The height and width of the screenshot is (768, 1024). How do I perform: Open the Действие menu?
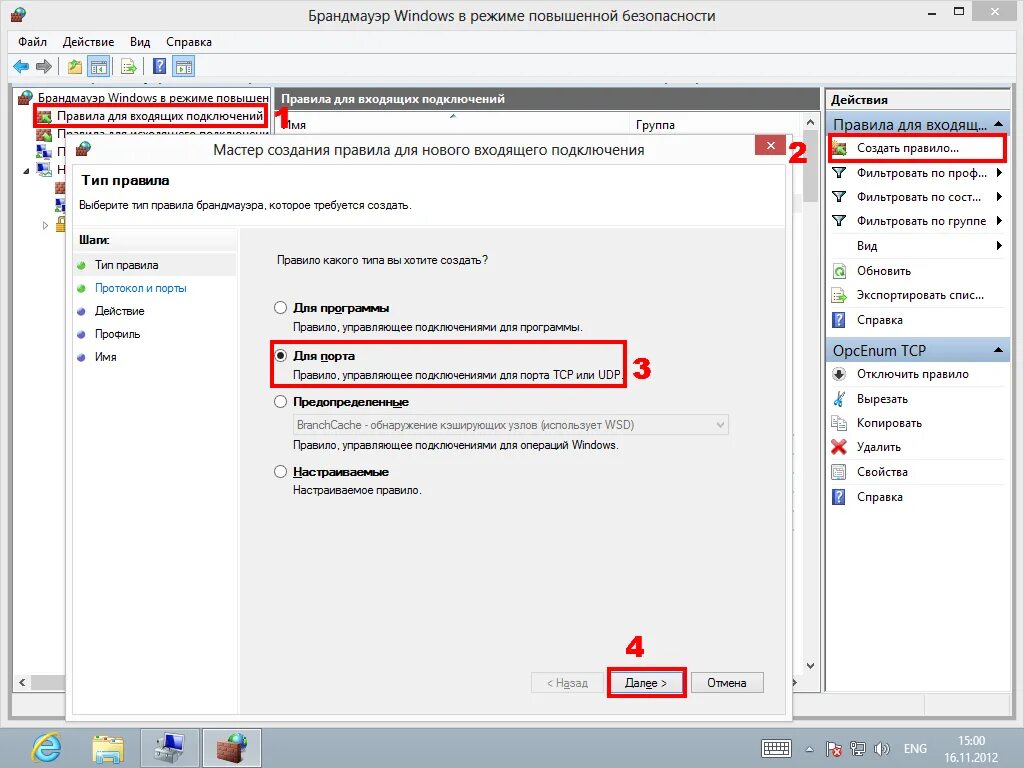coord(88,42)
